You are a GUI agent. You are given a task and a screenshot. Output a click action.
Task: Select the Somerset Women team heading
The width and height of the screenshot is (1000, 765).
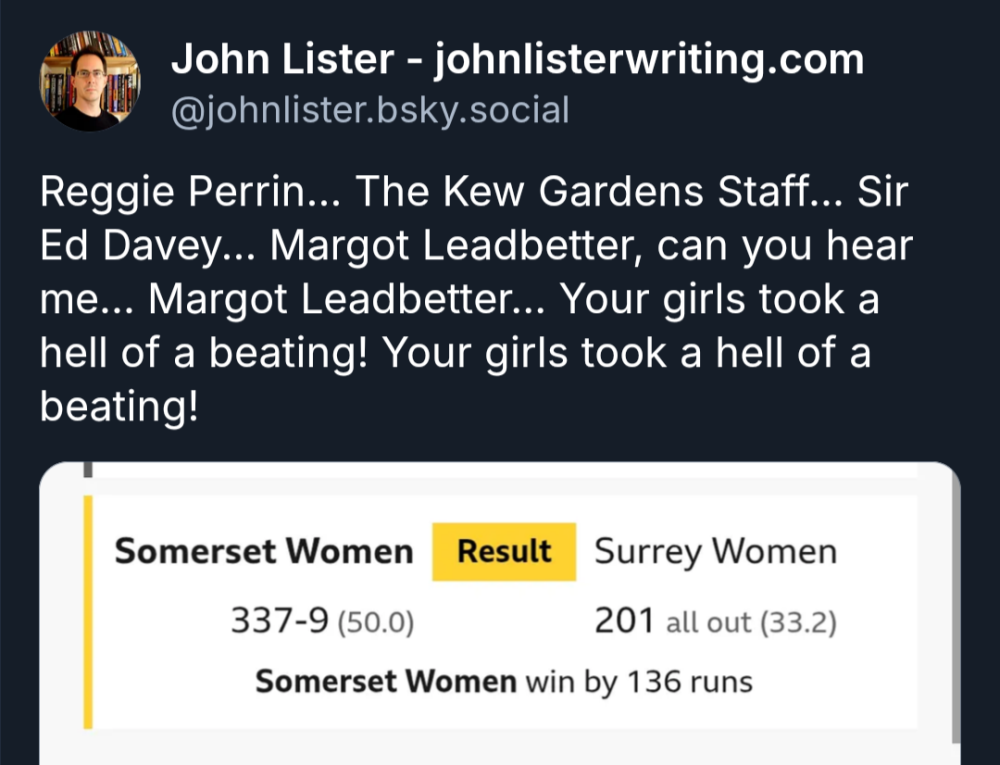coord(264,551)
